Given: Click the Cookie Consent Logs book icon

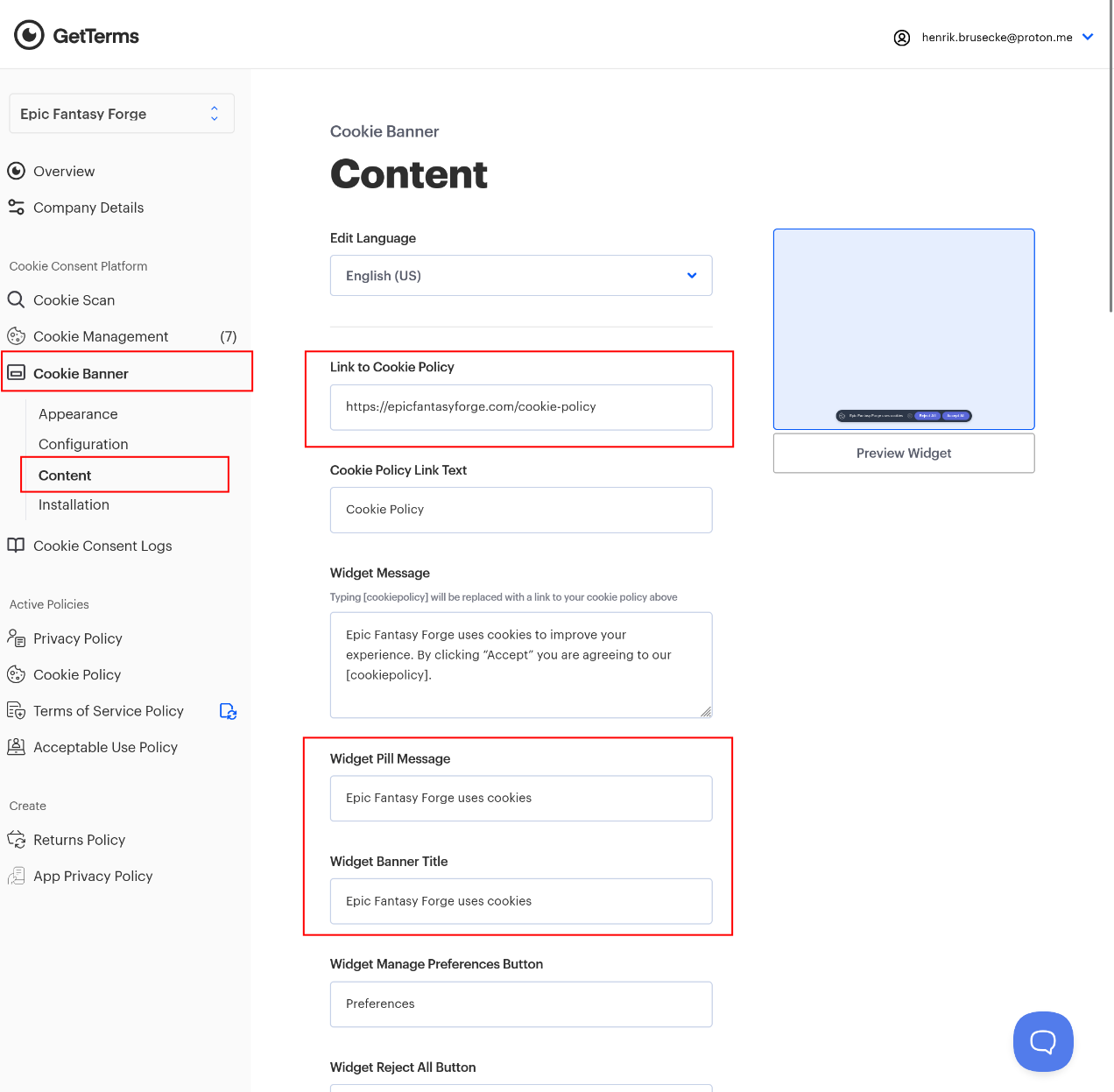Looking at the screenshot, I should point(16,545).
